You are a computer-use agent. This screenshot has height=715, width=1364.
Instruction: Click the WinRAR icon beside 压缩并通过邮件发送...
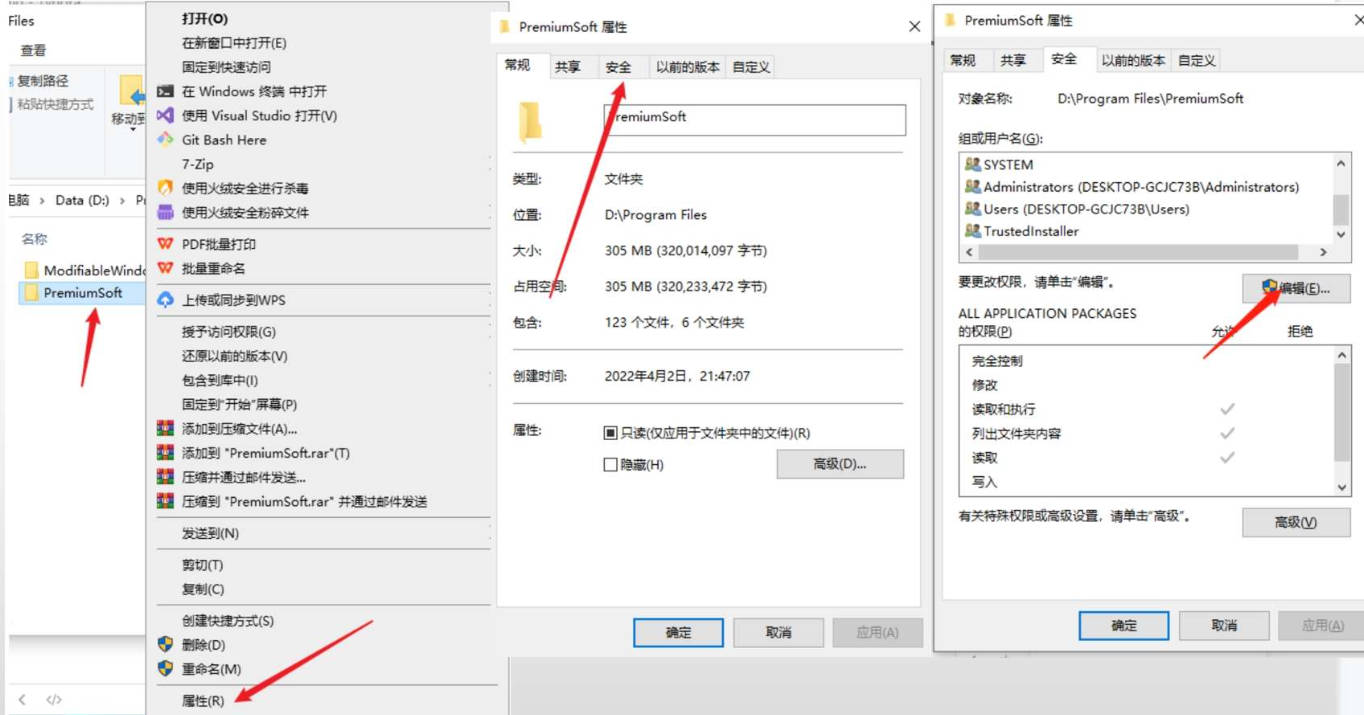tap(165, 477)
